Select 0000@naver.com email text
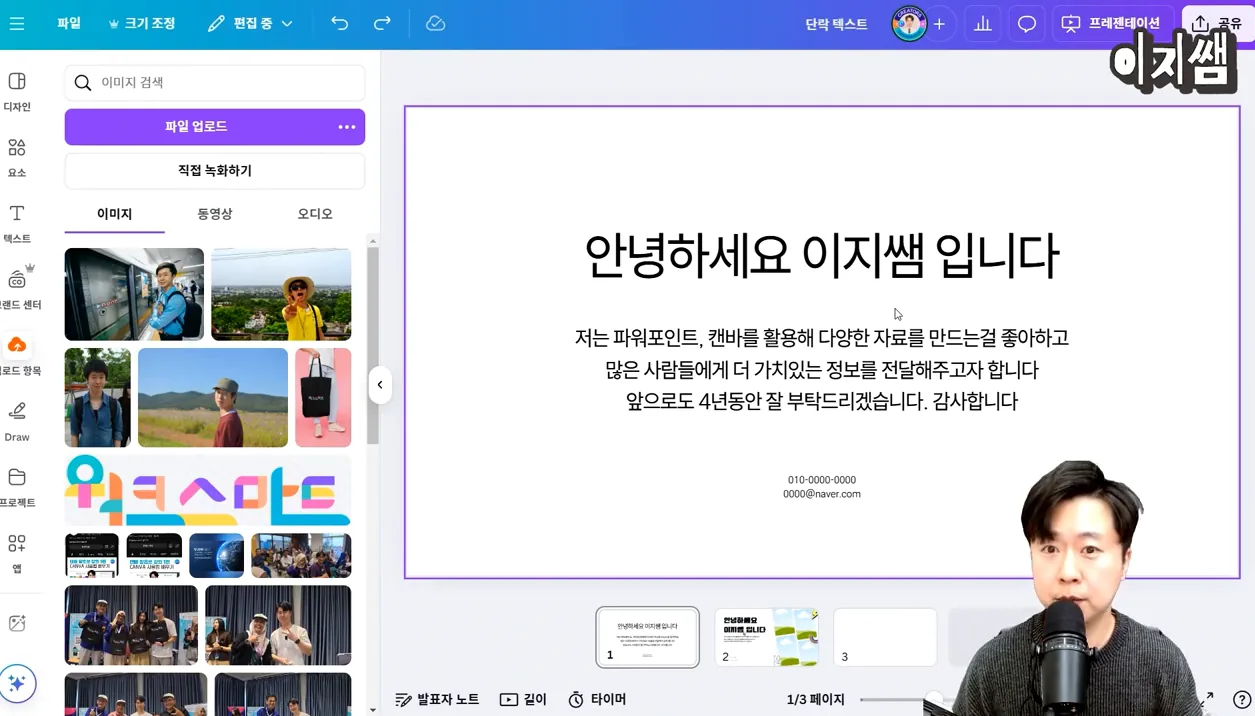1255x716 pixels. 822,494
